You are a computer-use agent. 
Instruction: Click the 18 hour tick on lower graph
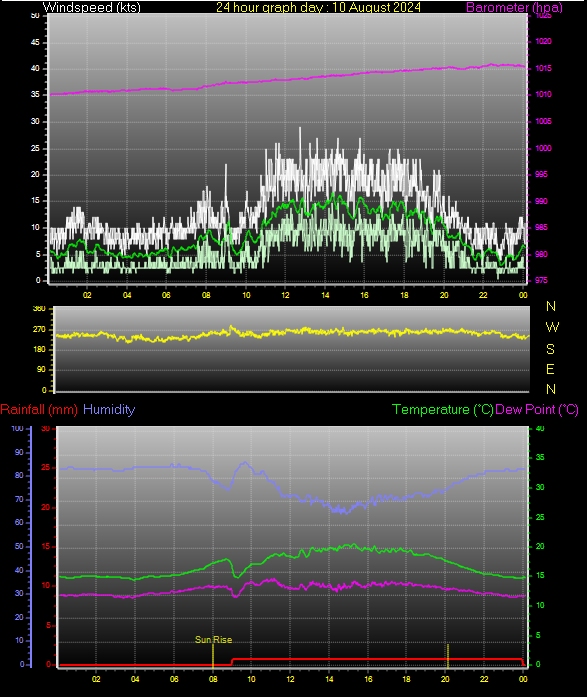coord(407,679)
